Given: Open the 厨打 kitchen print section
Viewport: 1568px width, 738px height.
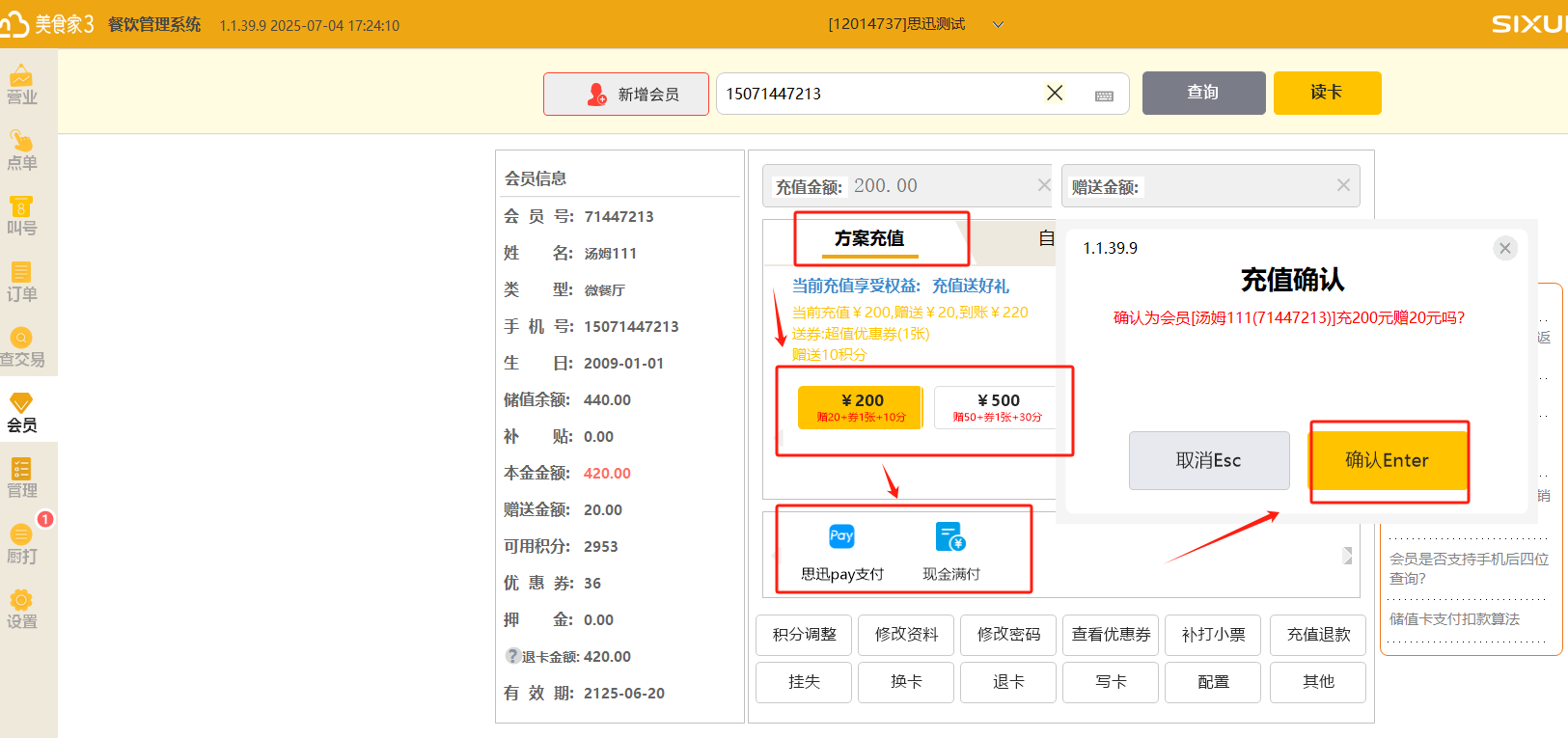Looking at the screenshot, I should tap(21, 544).
